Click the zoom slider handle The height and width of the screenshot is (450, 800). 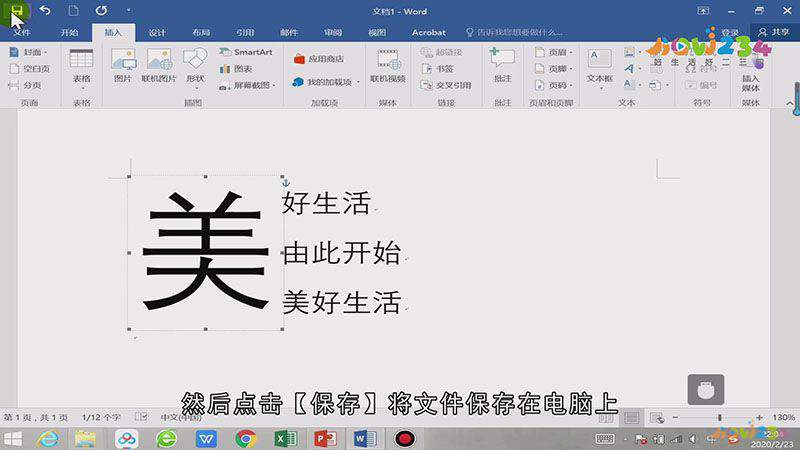tap(720, 417)
